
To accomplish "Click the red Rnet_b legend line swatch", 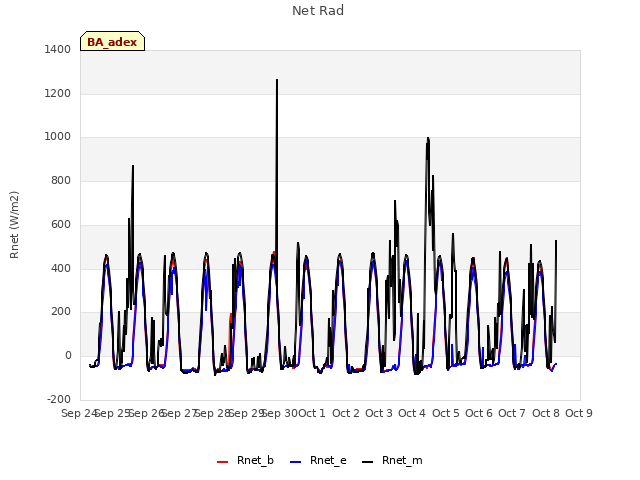I will [222, 462].
